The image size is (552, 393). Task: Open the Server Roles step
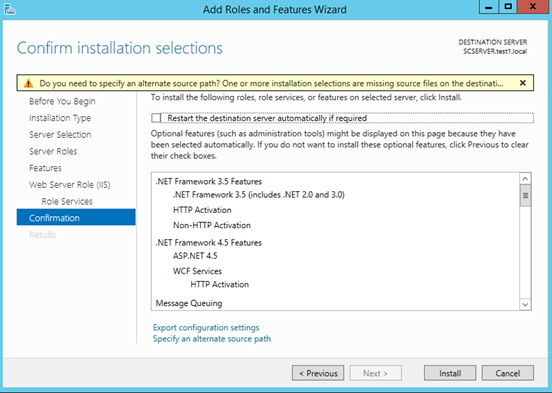pos(53,151)
